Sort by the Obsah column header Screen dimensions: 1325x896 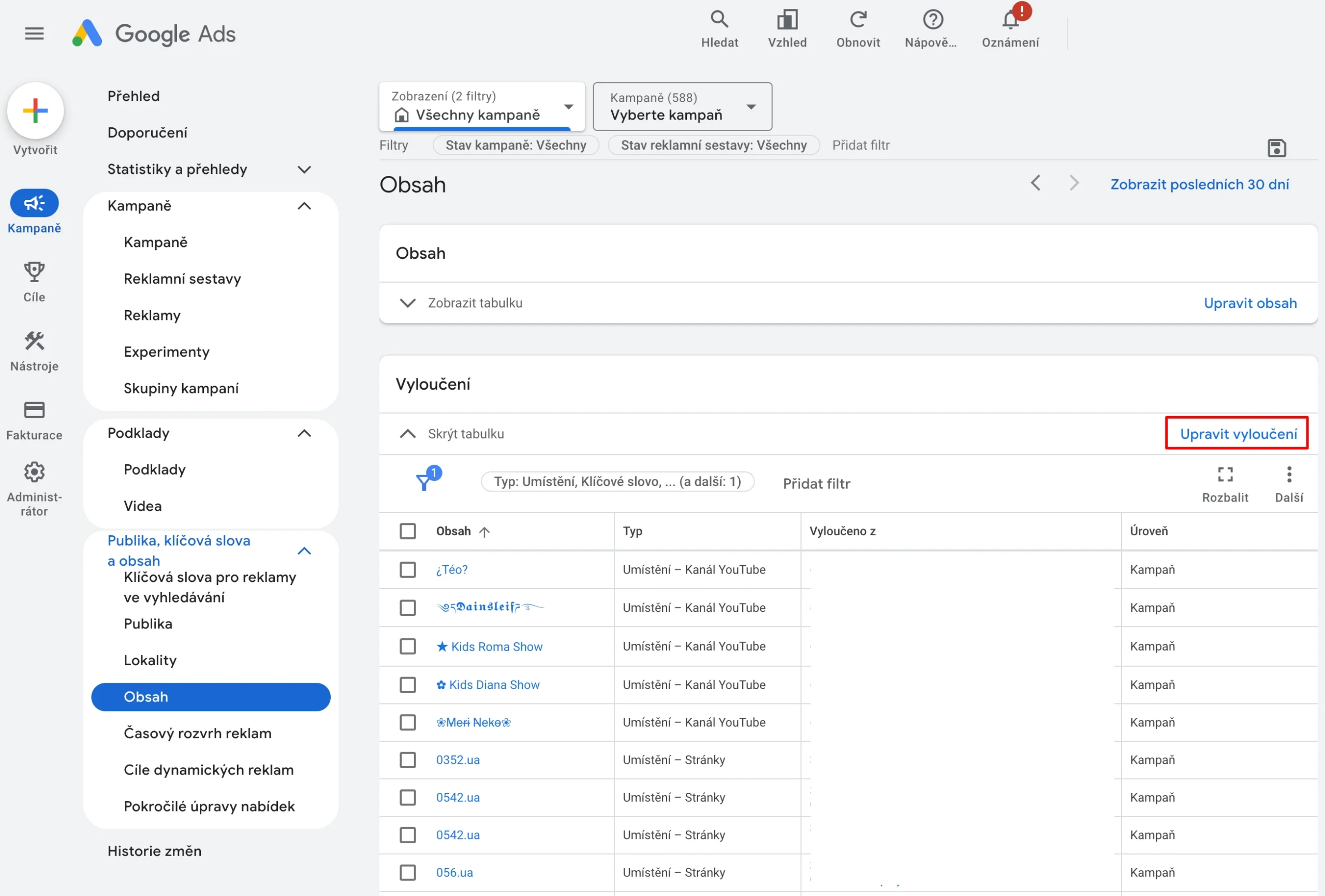click(454, 531)
